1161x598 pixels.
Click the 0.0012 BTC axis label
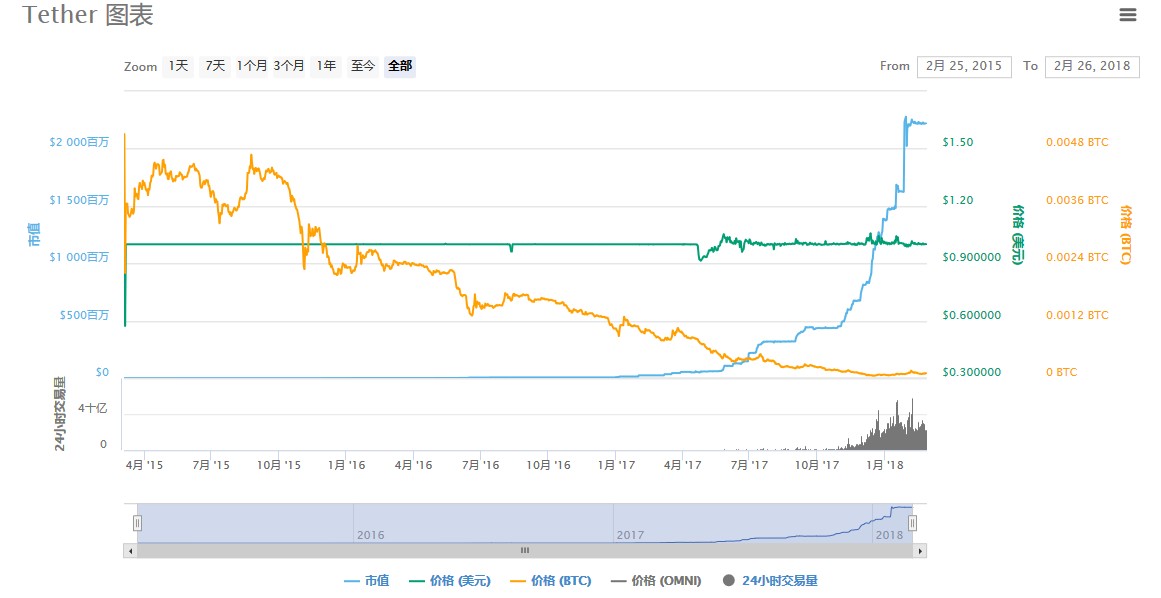[x=1077, y=315]
